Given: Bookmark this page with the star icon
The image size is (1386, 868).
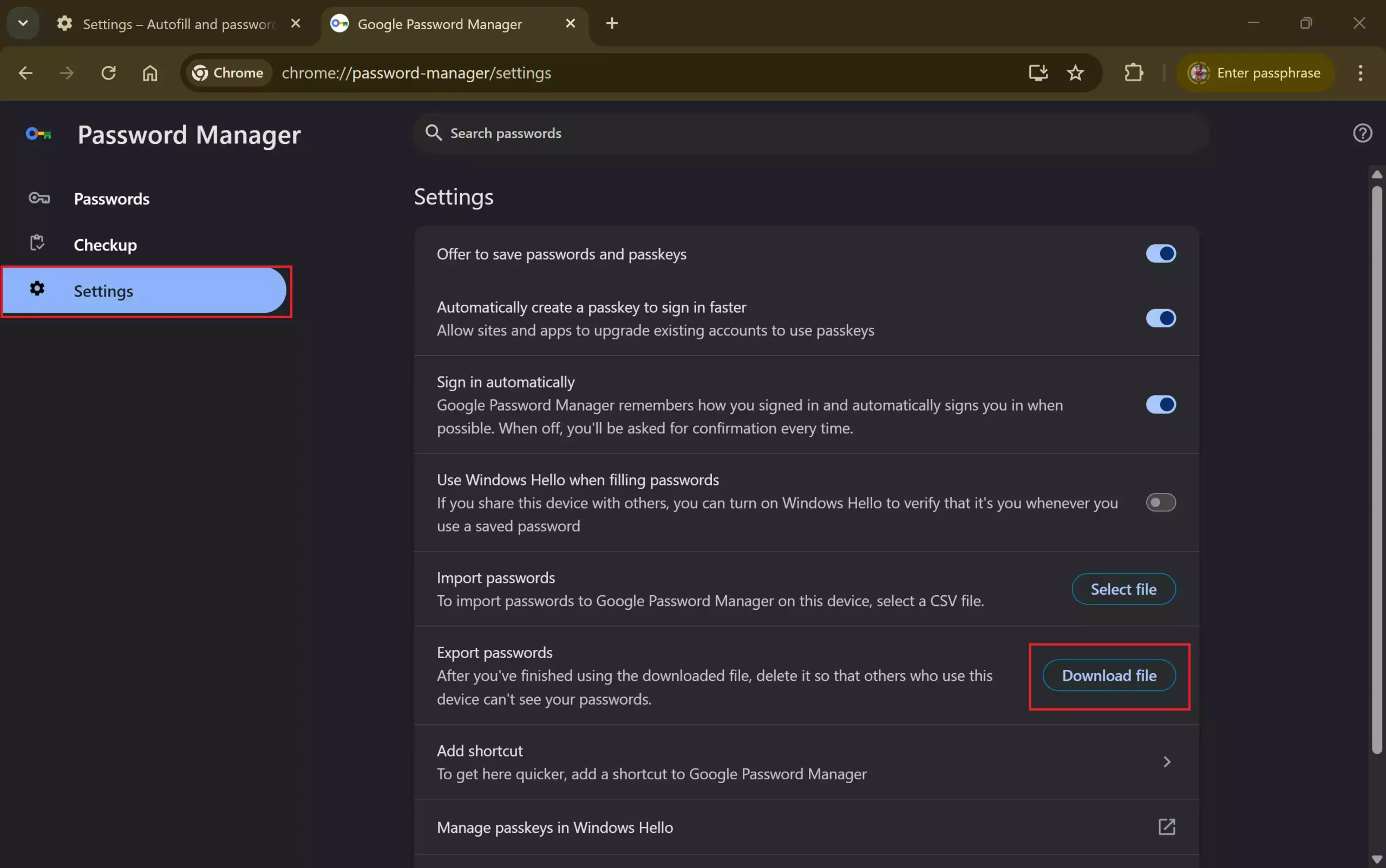Looking at the screenshot, I should tap(1076, 73).
